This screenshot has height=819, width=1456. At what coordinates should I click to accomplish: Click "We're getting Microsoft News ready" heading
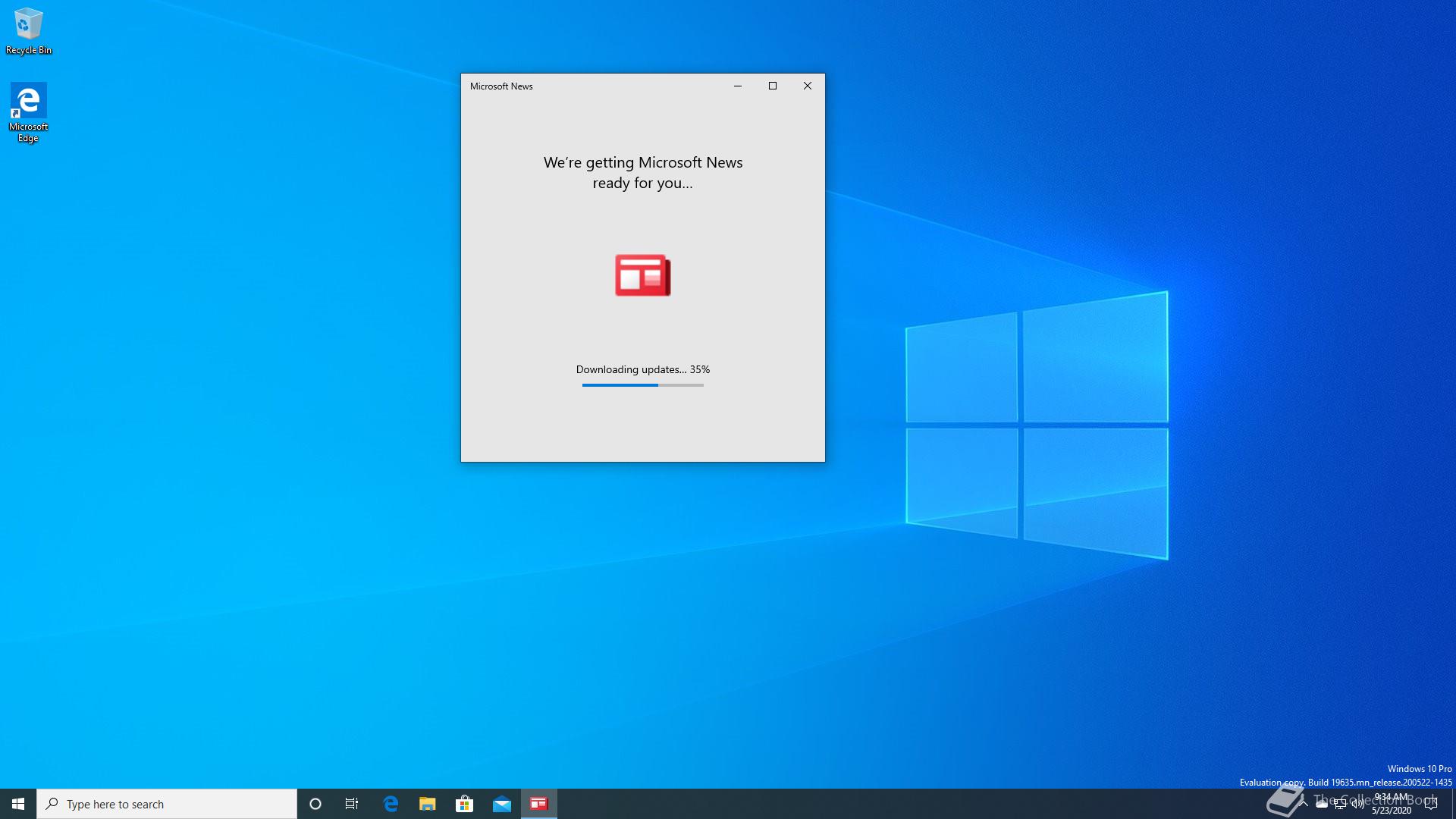pyautogui.click(x=643, y=172)
